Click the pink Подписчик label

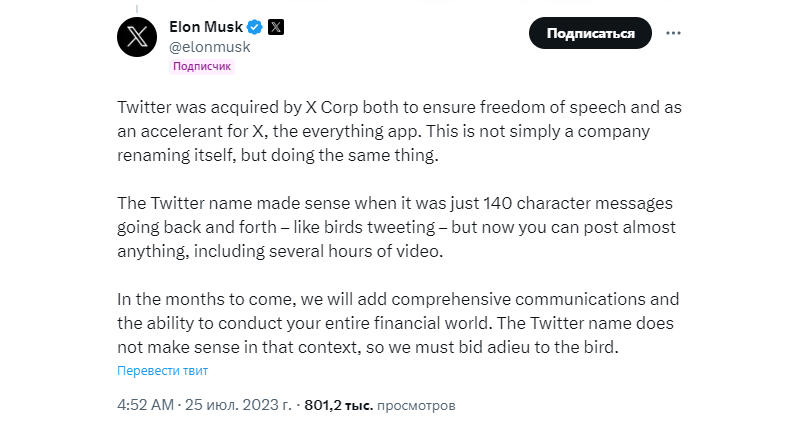201,66
